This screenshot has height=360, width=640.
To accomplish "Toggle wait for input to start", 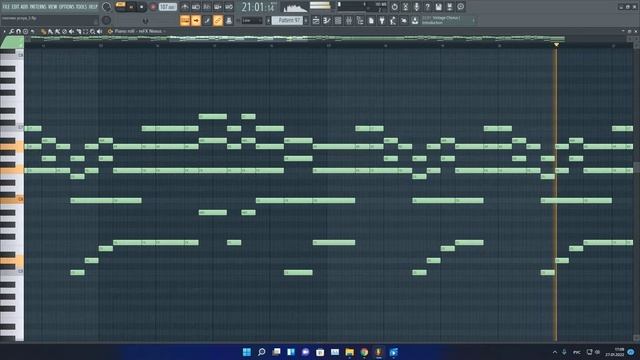I will click(196, 7).
